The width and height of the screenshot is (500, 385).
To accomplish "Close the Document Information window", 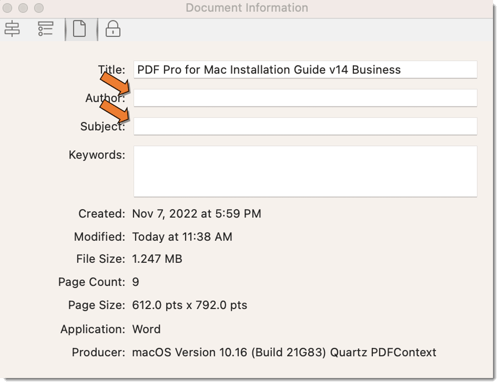I will click(x=7, y=8).
